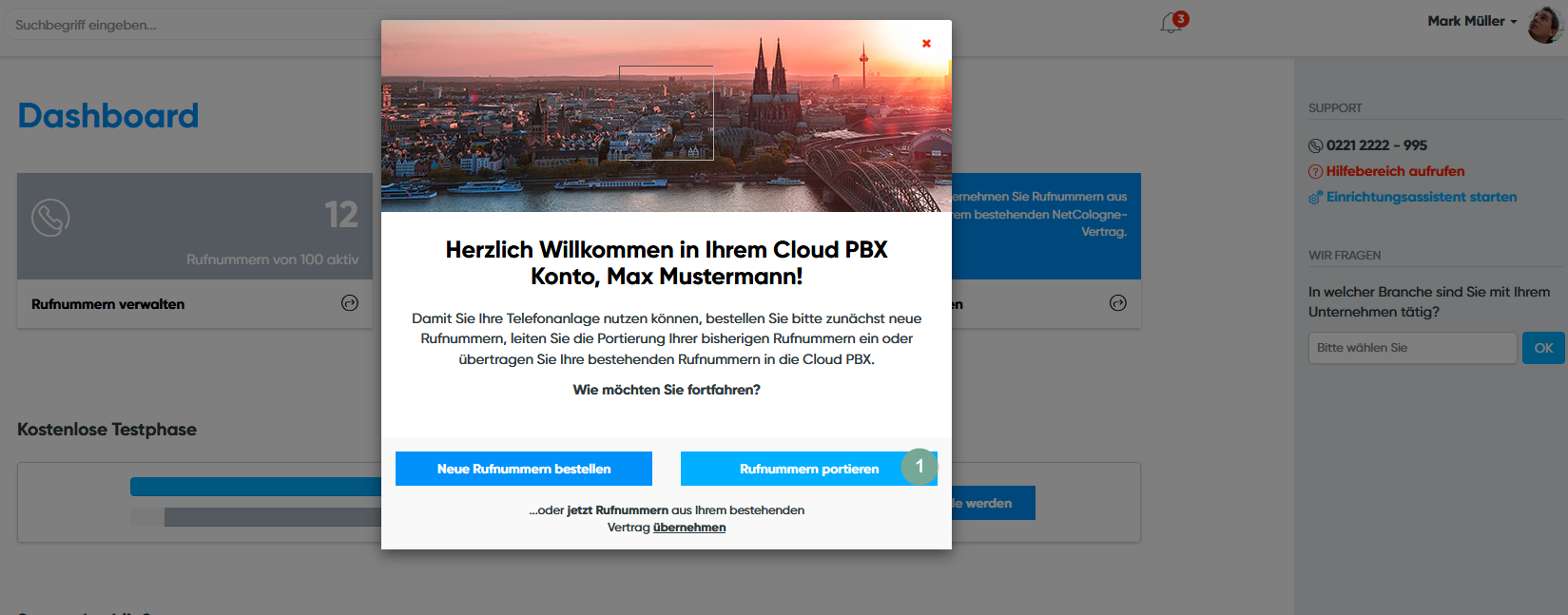Open the notifications bell icon
This screenshot has height=615, width=1568.
click(1171, 24)
